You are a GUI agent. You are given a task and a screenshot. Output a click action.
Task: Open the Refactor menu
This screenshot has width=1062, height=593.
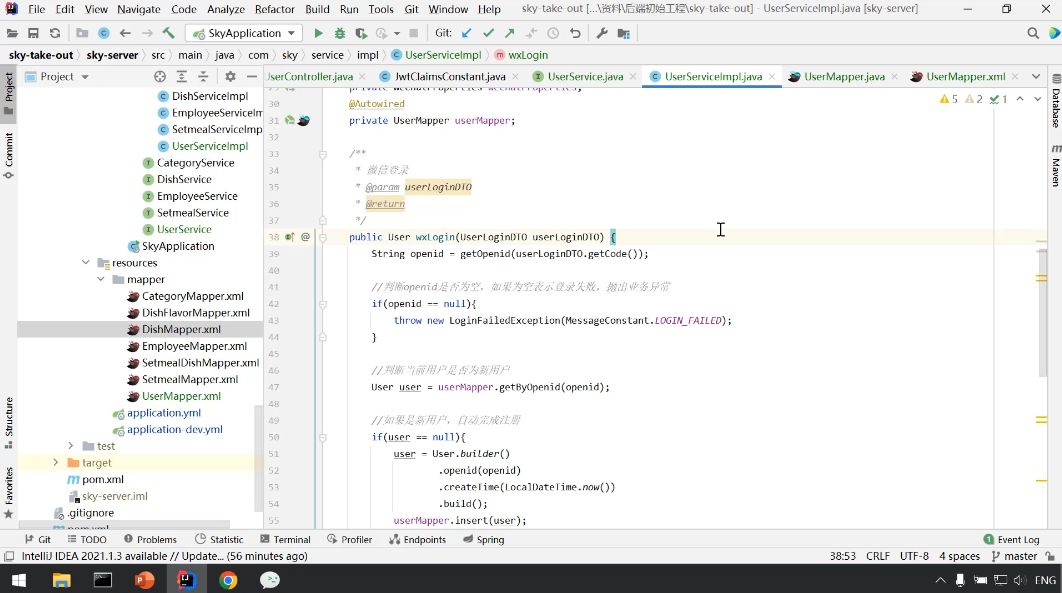point(274,9)
